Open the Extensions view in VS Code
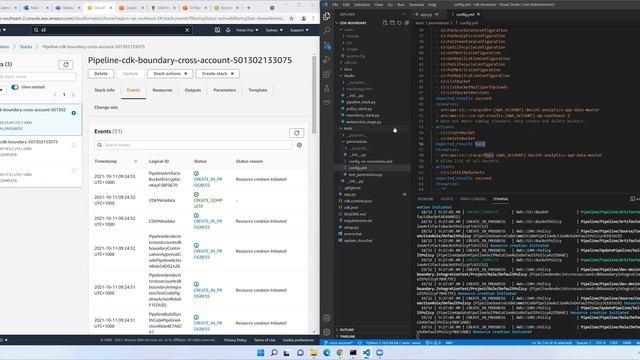 tap(327, 74)
